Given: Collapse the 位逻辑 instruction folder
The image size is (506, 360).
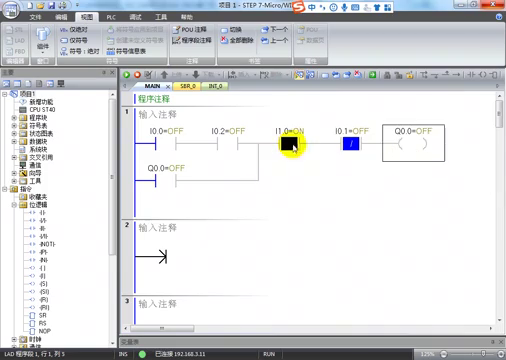Looking at the screenshot, I should (14, 205).
